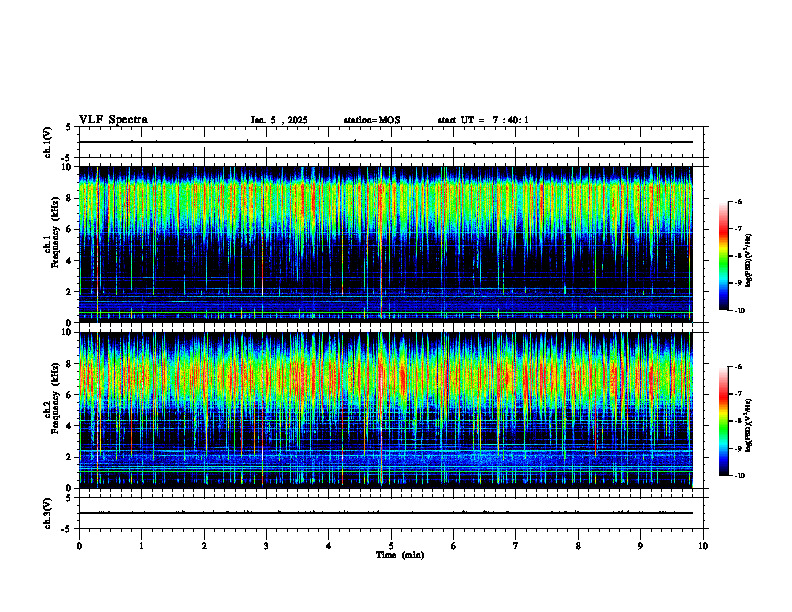Click time axis tick label "1"

click(141, 546)
